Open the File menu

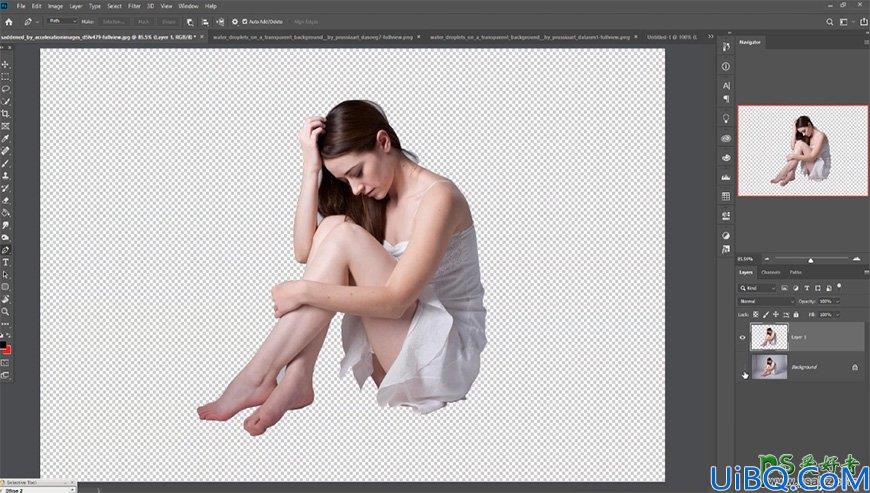[21, 6]
